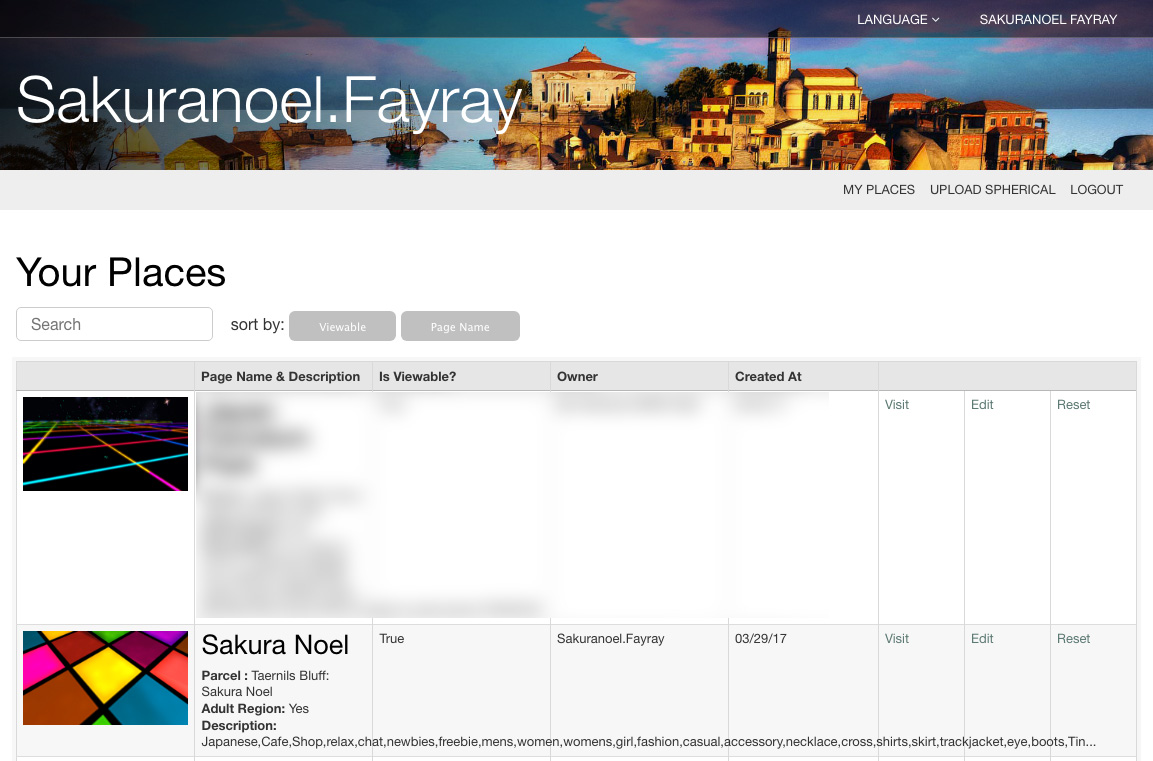Visit the first blurred place entry

[x=896, y=404]
